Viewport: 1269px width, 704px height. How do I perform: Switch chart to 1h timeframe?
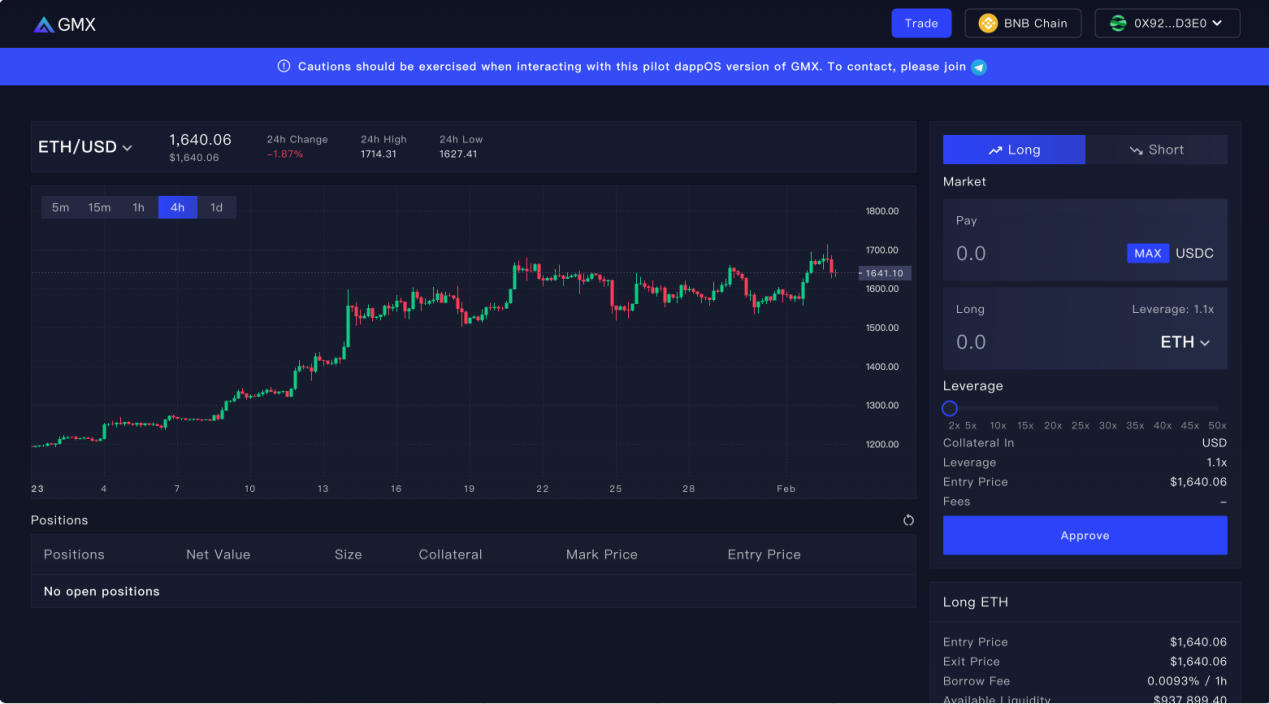(x=138, y=207)
